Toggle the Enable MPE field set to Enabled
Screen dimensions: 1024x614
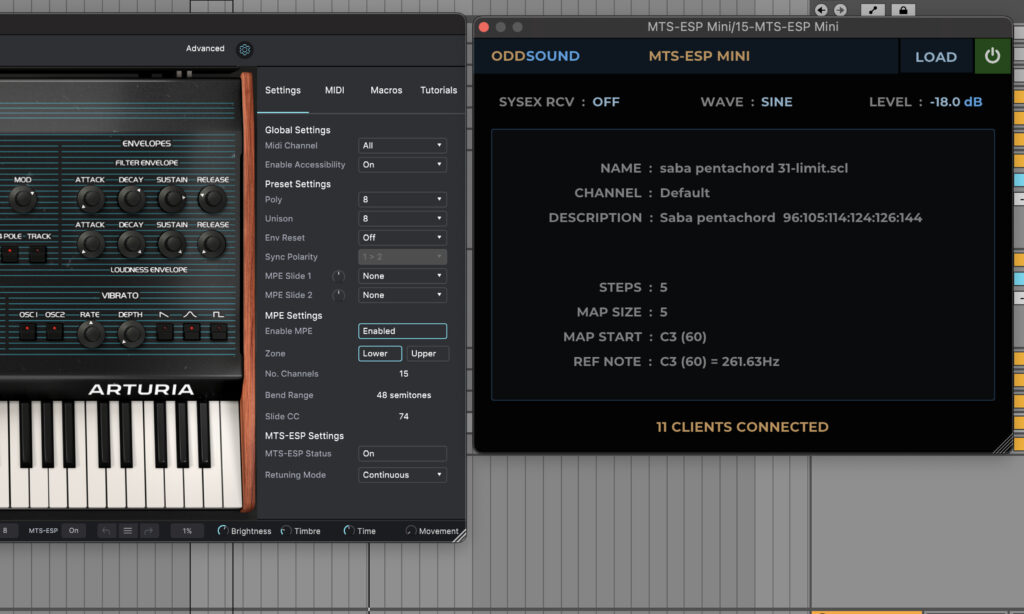click(x=402, y=331)
